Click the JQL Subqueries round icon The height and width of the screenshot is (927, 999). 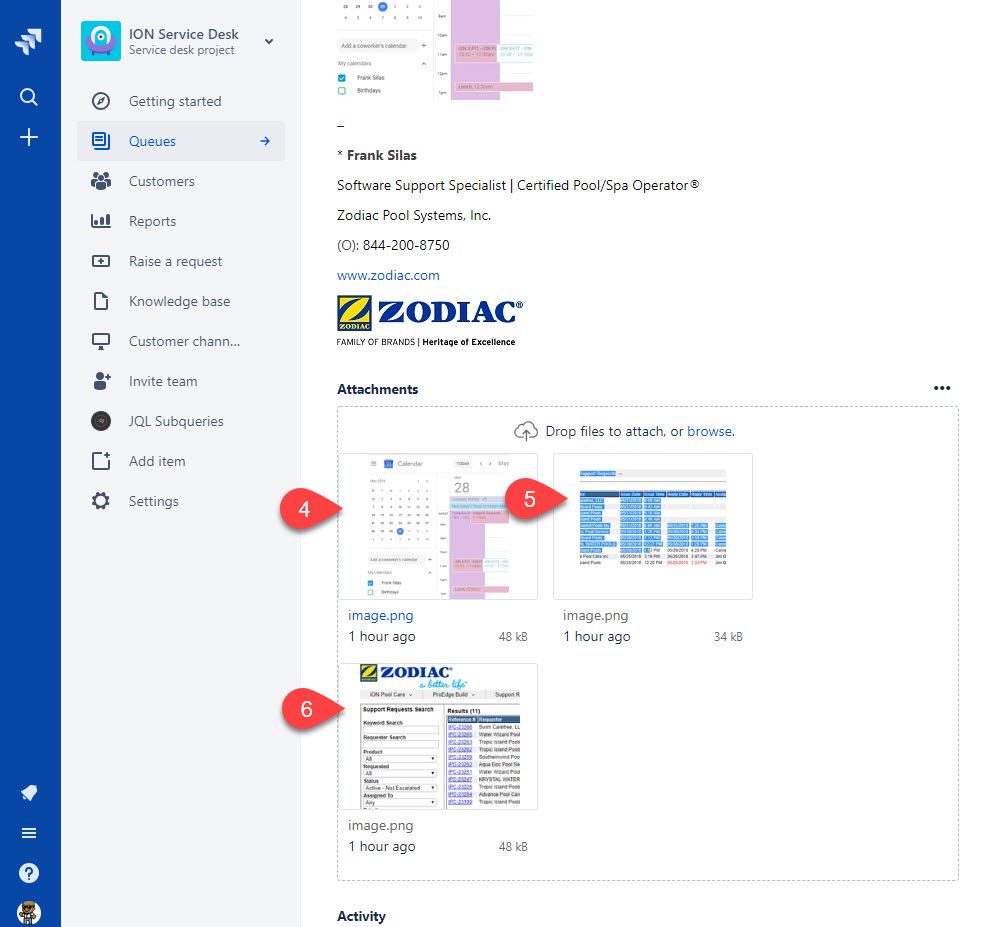(x=101, y=421)
